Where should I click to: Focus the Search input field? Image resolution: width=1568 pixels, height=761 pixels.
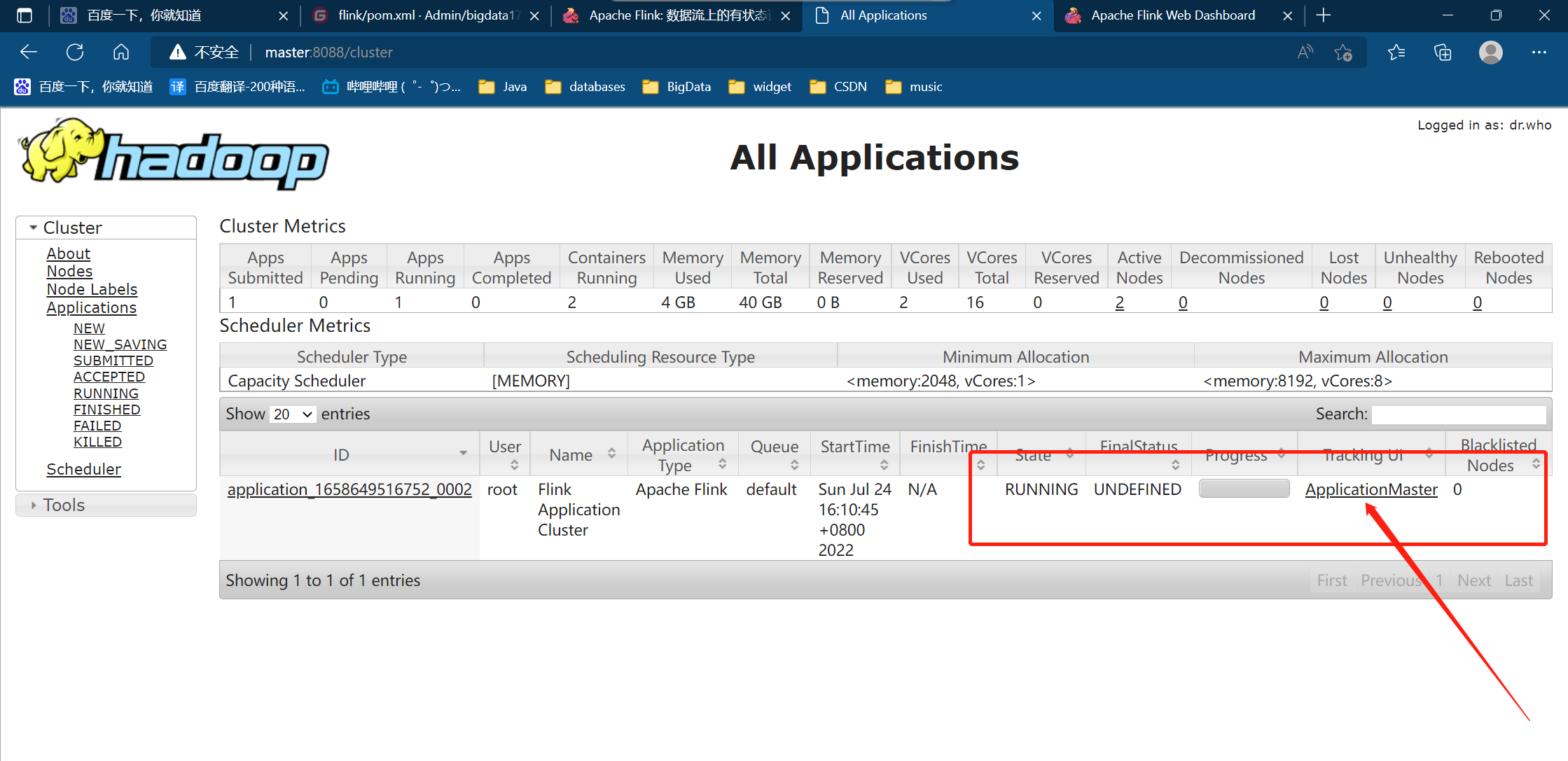(1458, 414)
